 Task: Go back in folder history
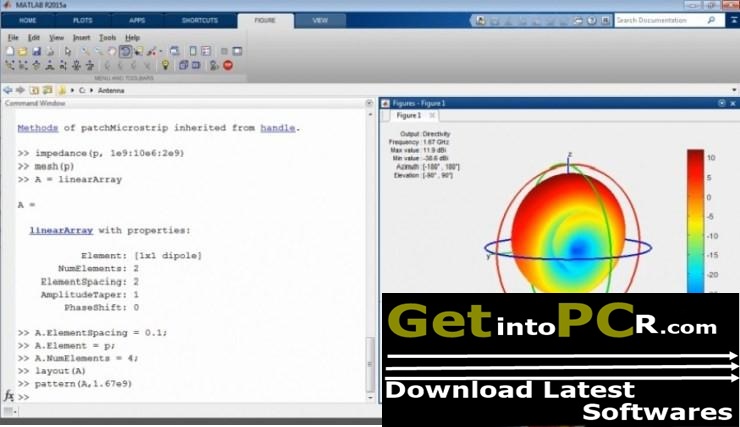tap(8, 90)
